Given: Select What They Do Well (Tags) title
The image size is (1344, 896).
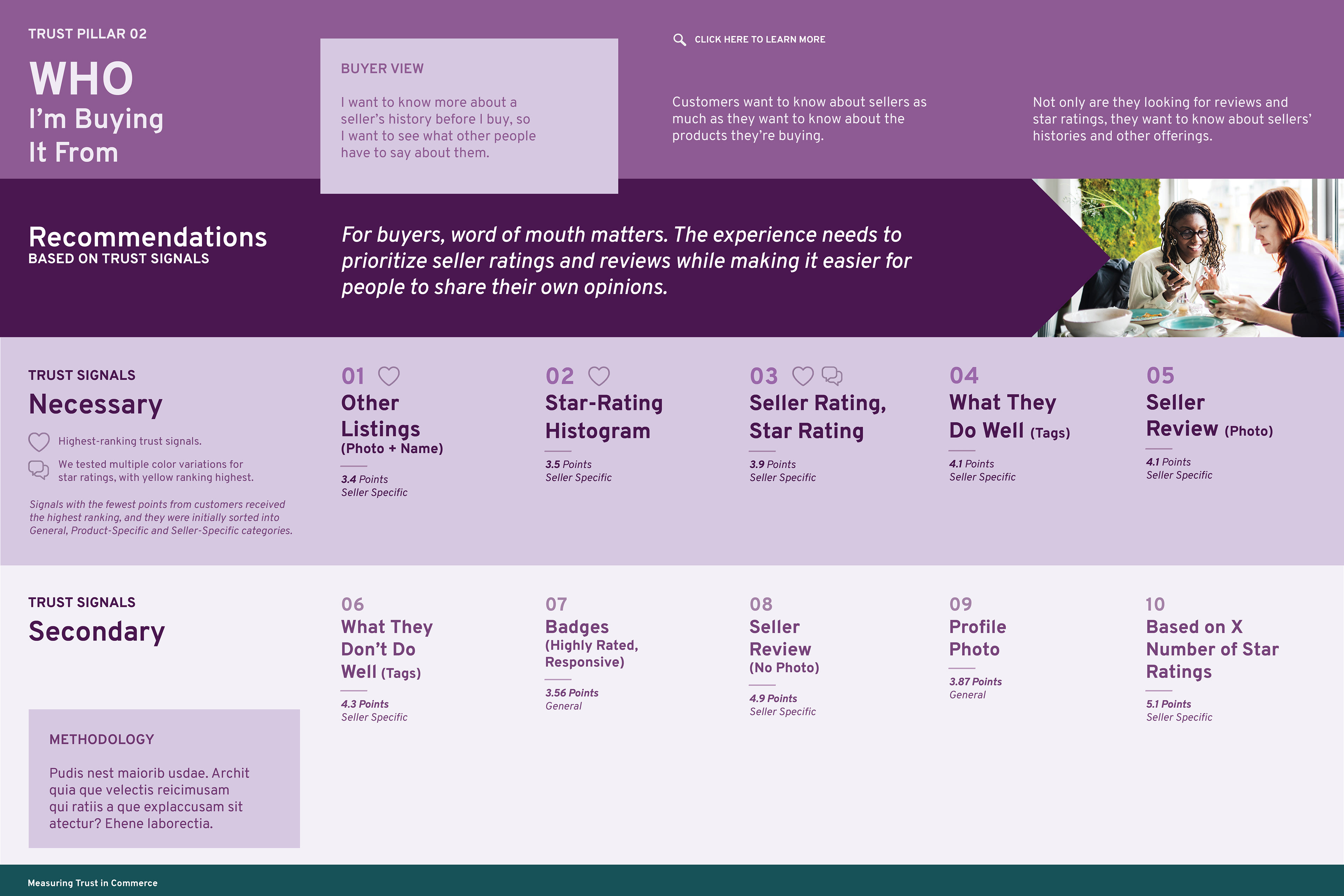Looking at the screenshot, I should click(x=1010, y=416).
